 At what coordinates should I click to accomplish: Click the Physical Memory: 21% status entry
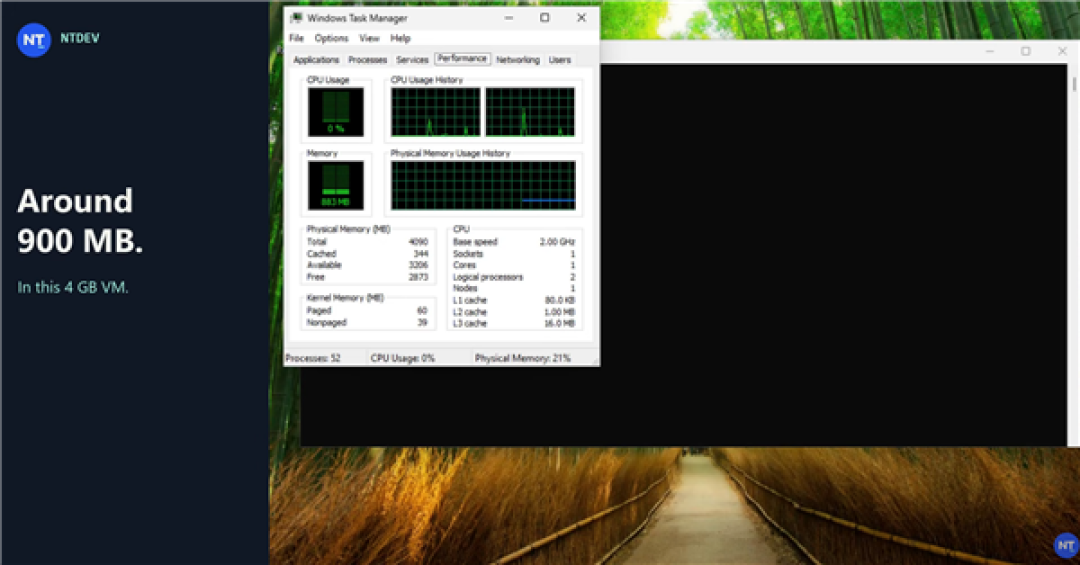(x=523, y=358)
